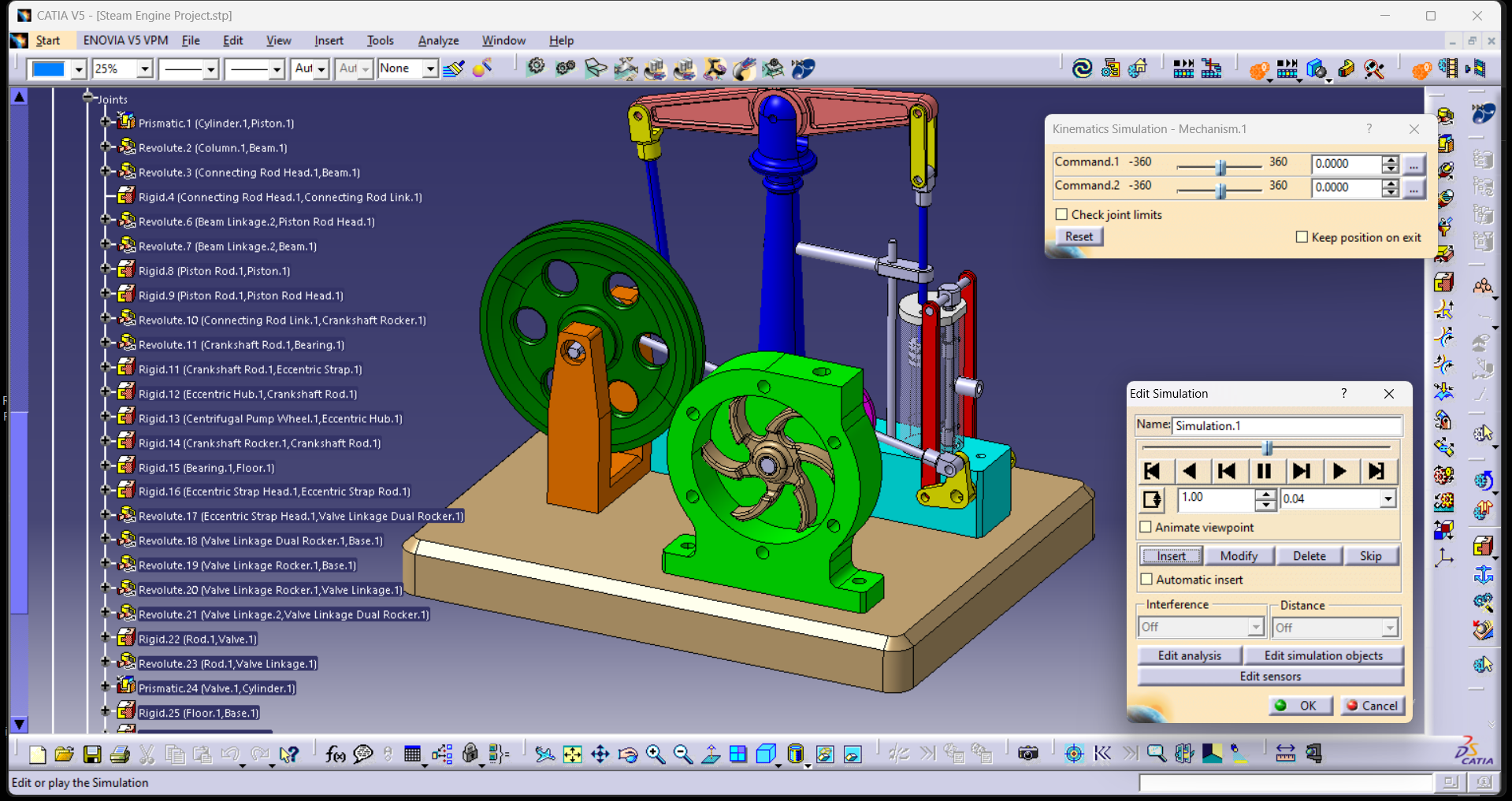Open the Tools menu
1512x801 pixels.
pyautogui.click(x=380, y=40)
